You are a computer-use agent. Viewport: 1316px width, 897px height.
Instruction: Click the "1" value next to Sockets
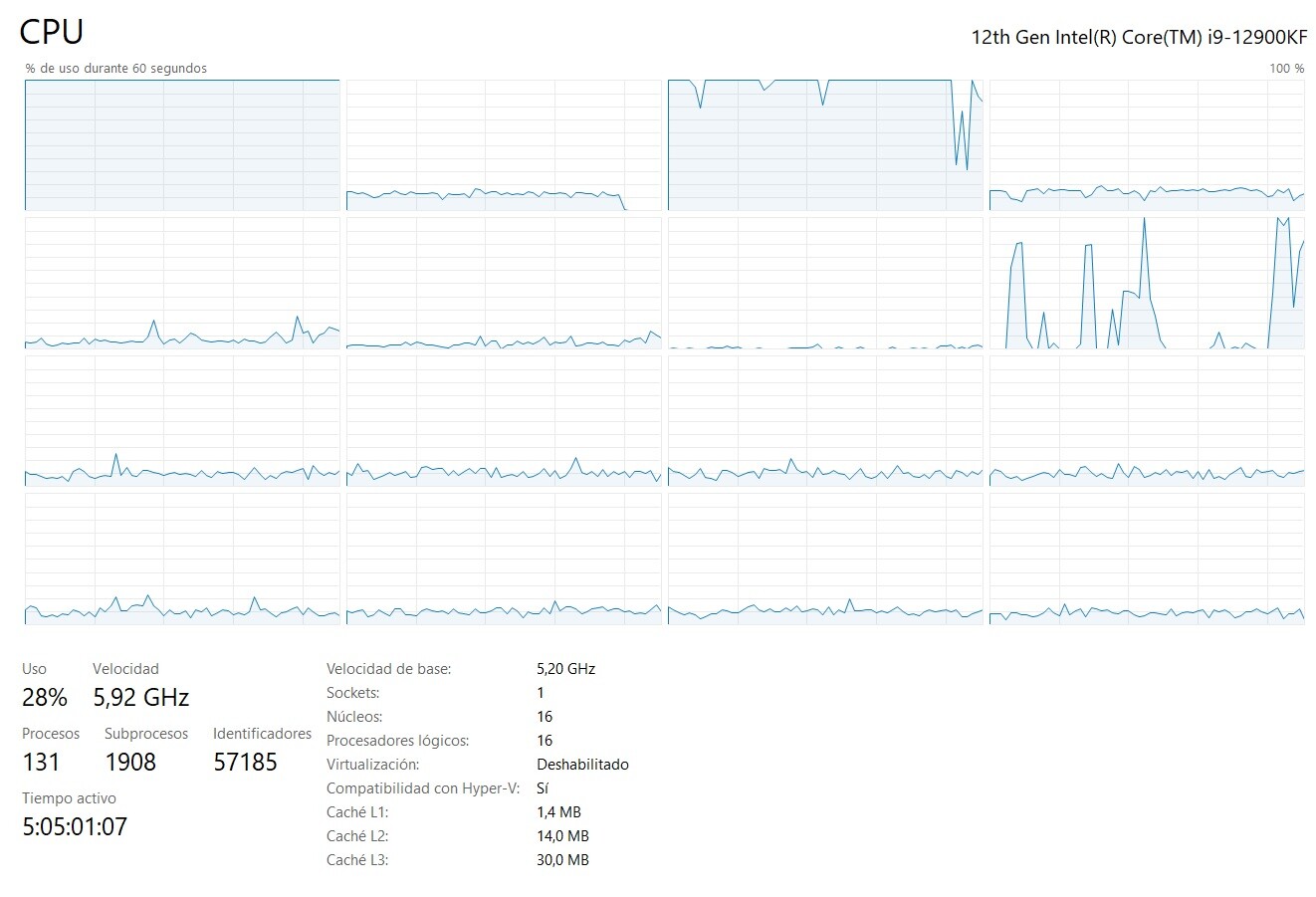[x=541, y=693]
